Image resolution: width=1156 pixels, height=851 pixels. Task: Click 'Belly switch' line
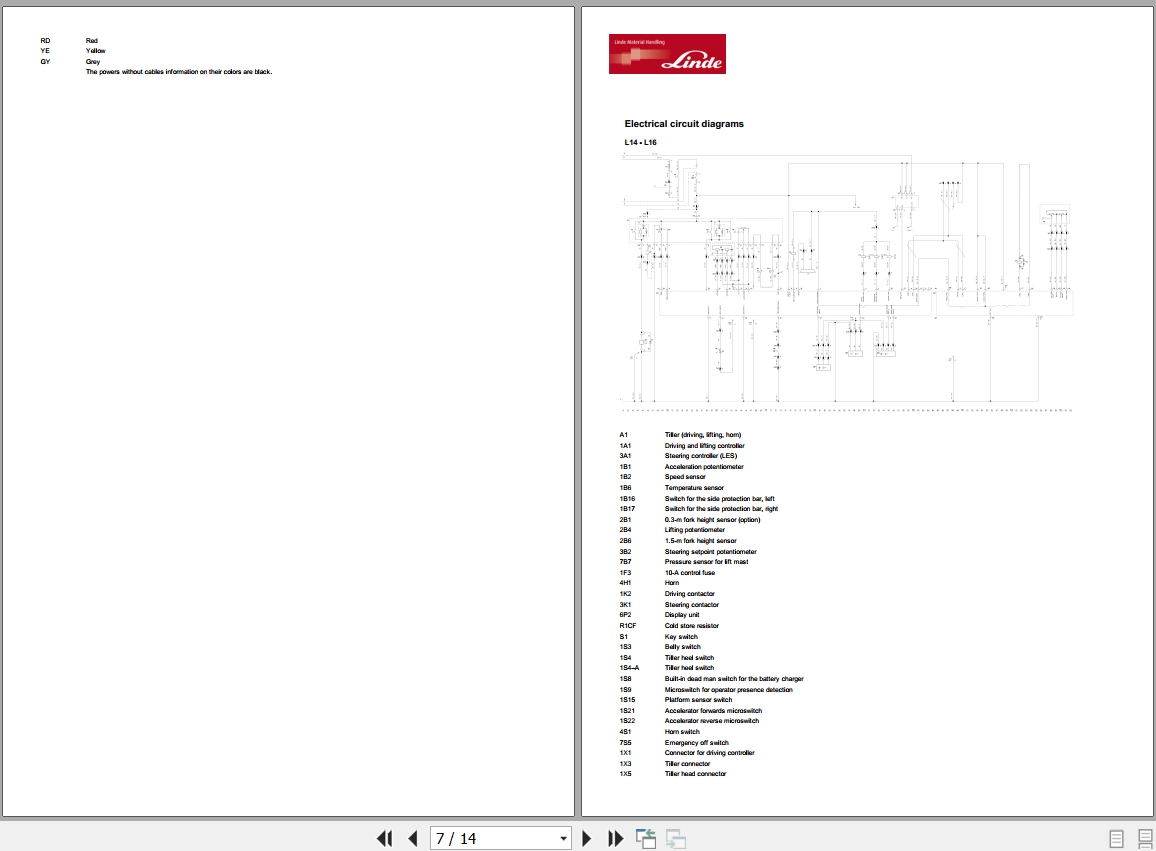click(x=683, y=647)
